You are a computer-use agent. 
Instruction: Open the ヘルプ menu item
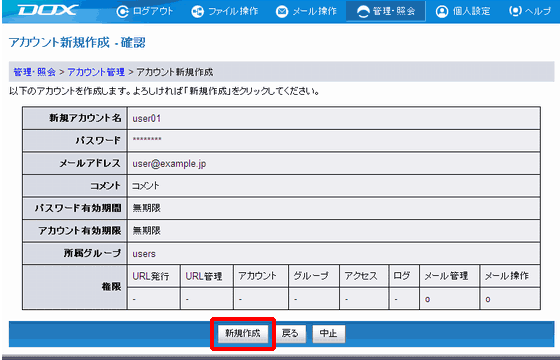(538, 11)
